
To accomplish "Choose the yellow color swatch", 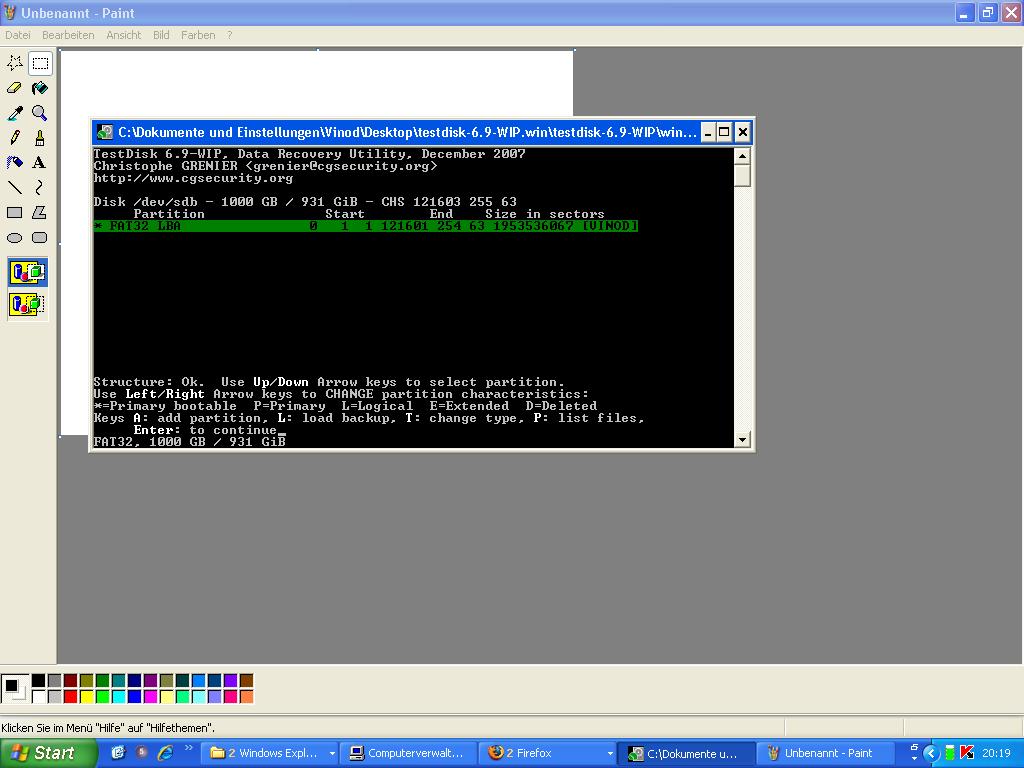I will pyautogui.click(x=87, y=697).
